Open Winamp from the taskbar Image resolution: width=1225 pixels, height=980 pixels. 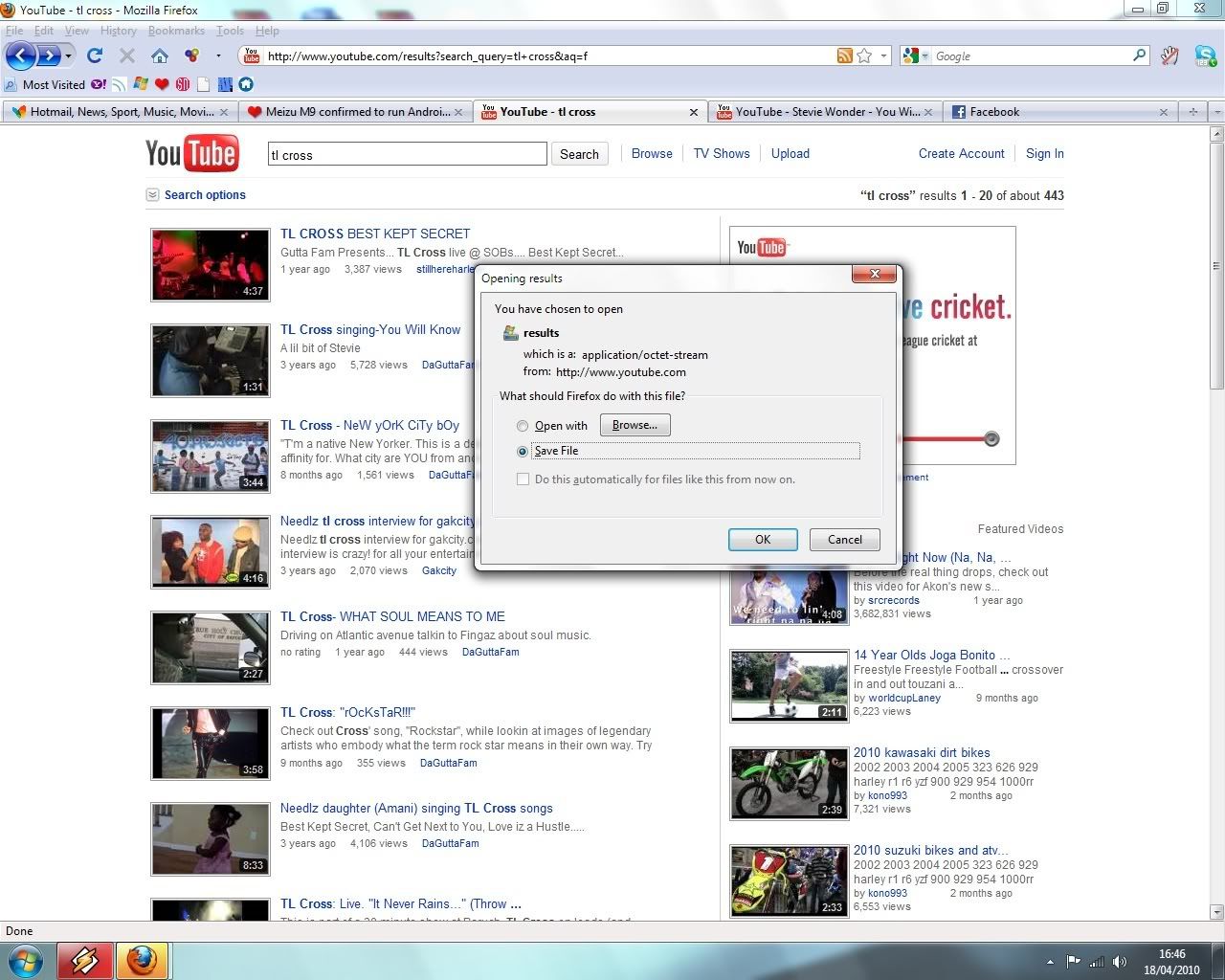click(x=84, y=959)
